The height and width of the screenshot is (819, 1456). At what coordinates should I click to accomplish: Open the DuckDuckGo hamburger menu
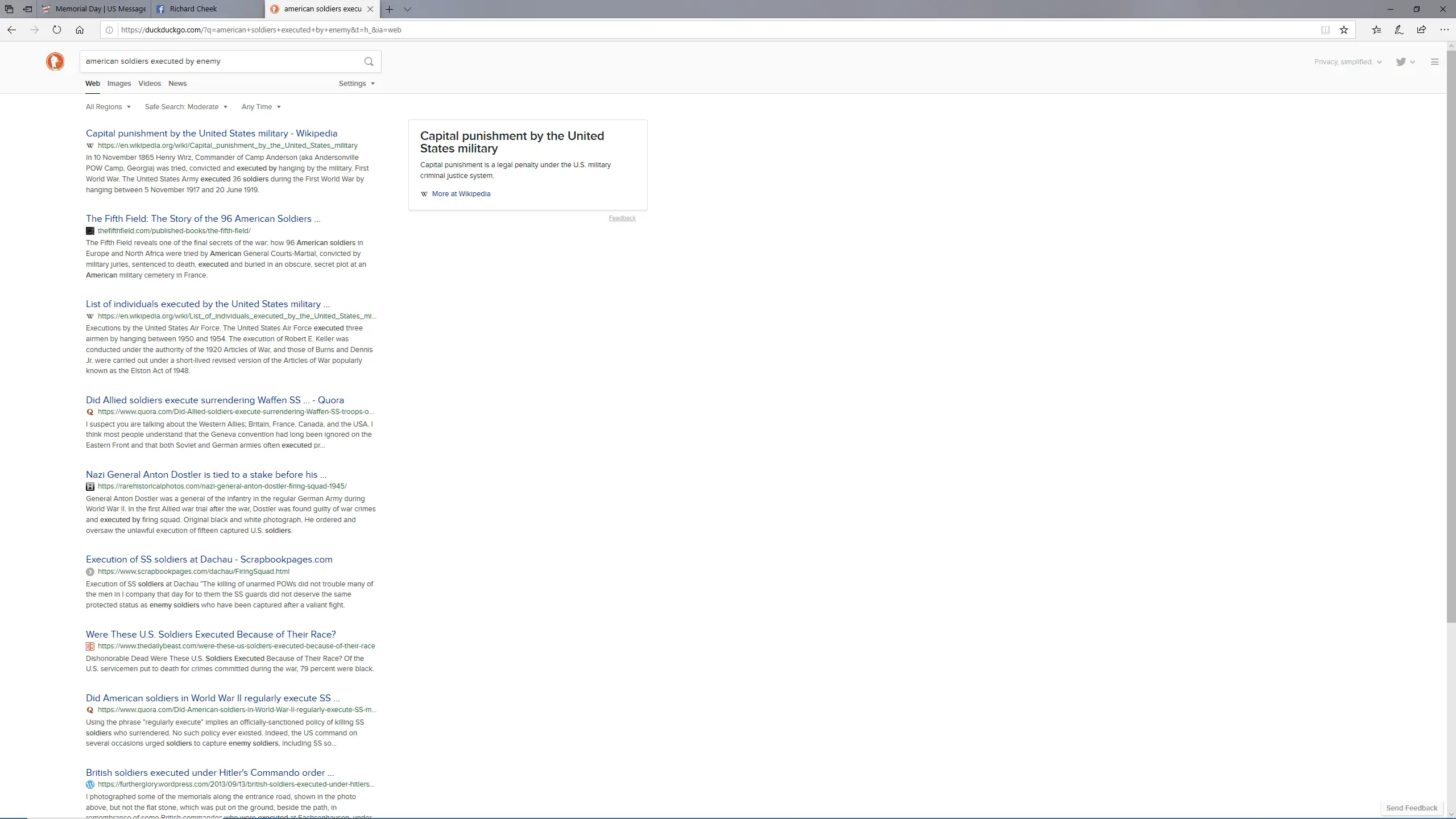(x=1434, y=62)
